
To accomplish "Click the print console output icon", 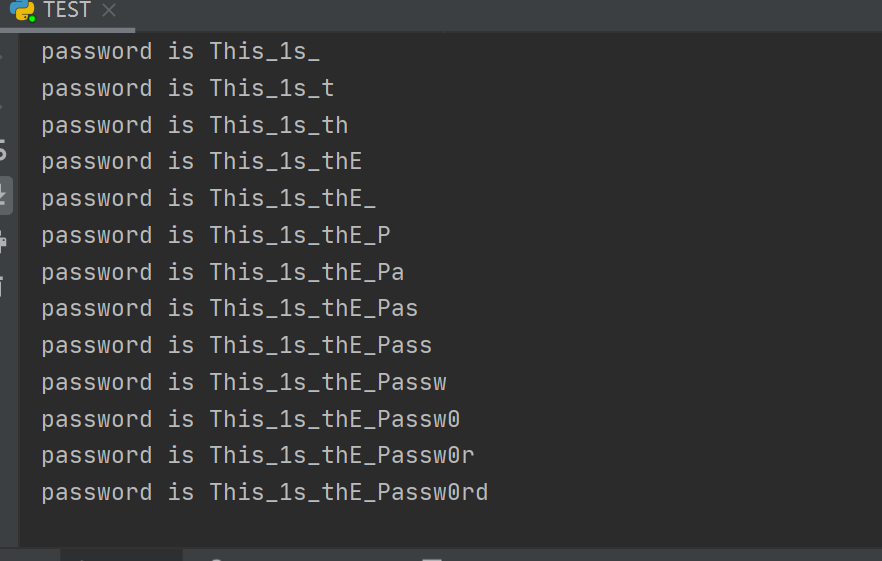I will coord(3,241).
